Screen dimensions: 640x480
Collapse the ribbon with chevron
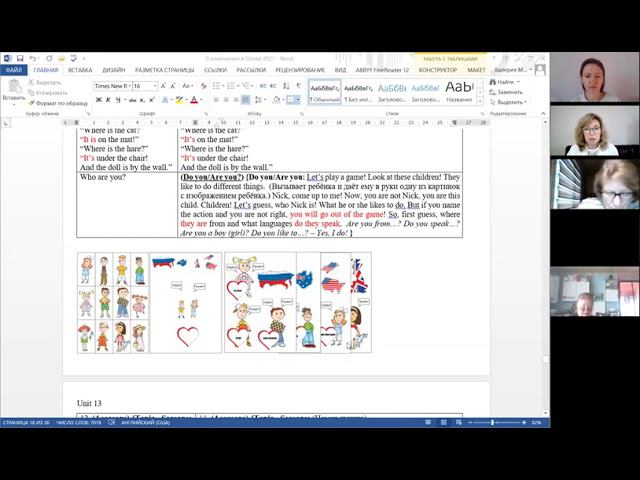(543, 113)
